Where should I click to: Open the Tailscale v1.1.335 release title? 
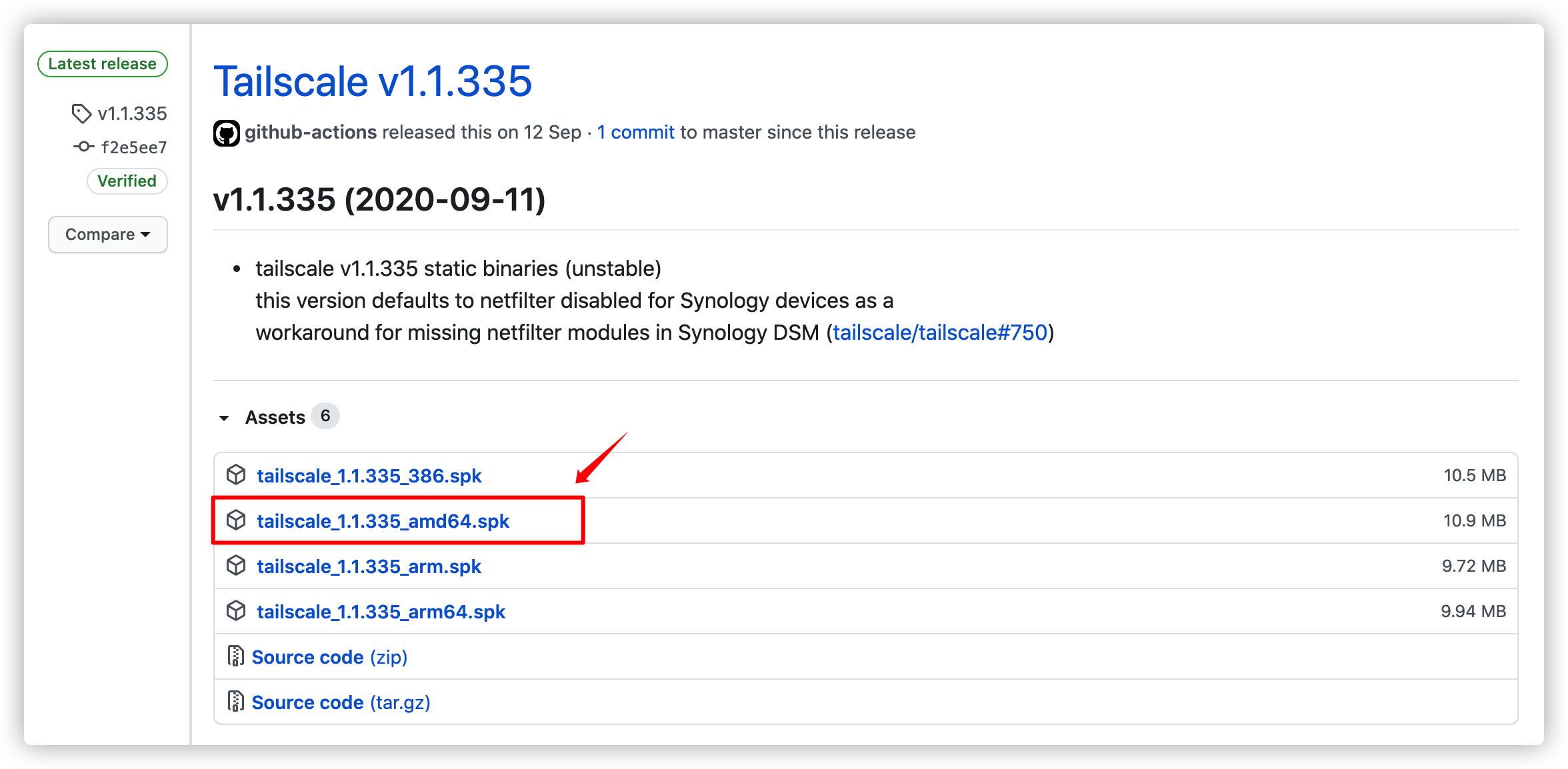[x=372, y=81]
